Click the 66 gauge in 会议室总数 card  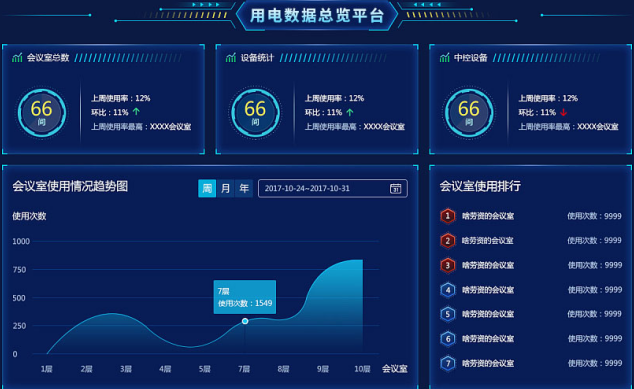pyautogui.click(x=42, y=113)
